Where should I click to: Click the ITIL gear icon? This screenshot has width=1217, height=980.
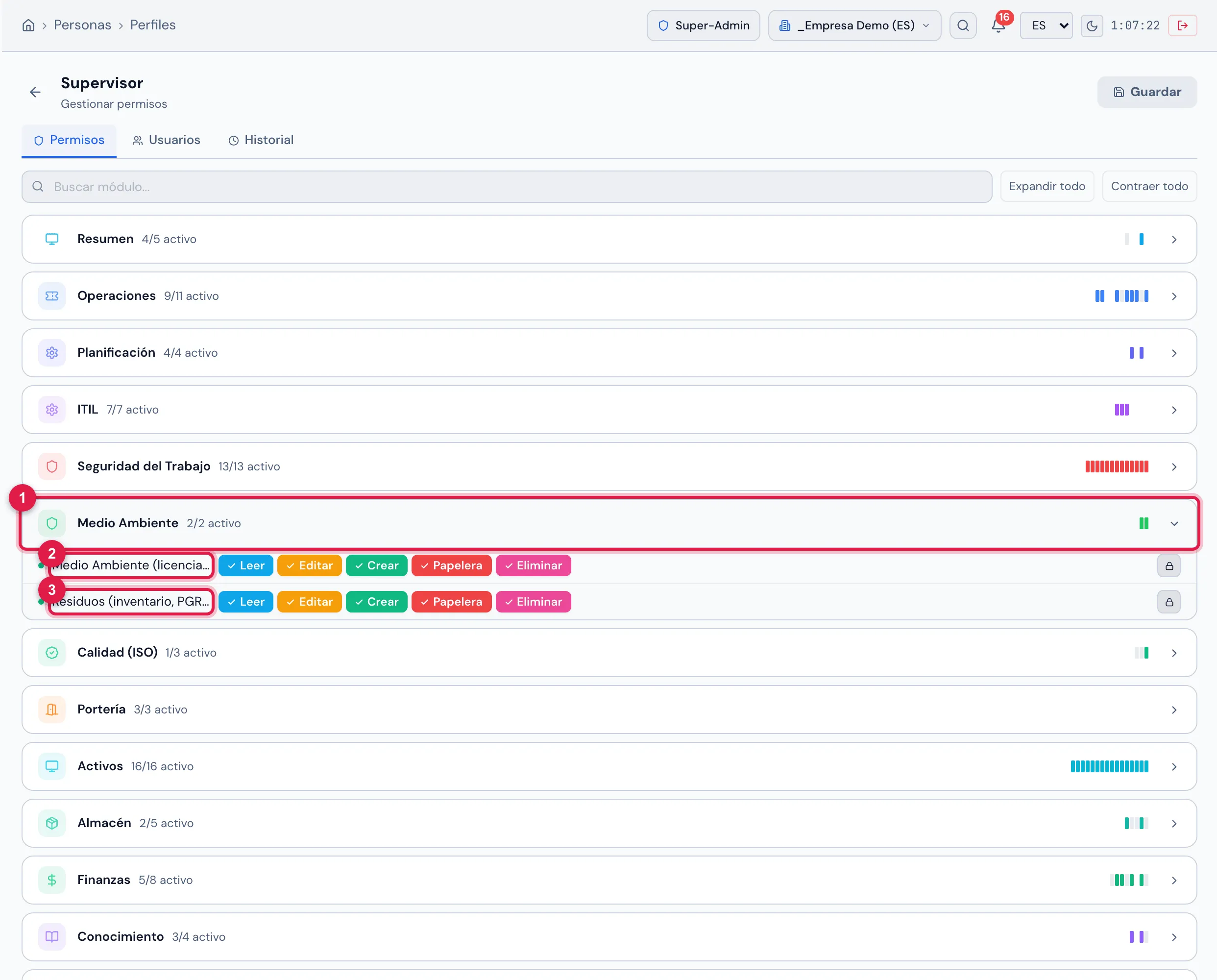[x=52, y=410]
